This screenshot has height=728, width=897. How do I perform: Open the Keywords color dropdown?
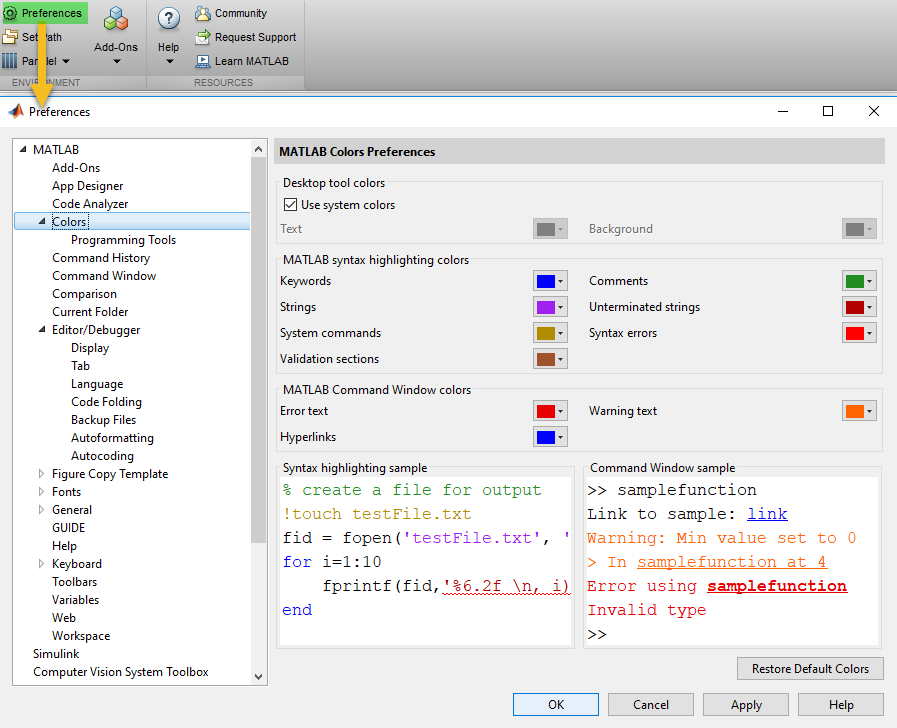[x=561, y=282]
